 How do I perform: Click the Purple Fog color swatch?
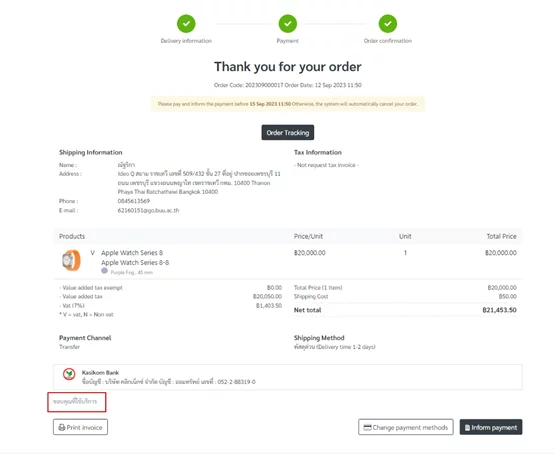click(x=104, y=271)
